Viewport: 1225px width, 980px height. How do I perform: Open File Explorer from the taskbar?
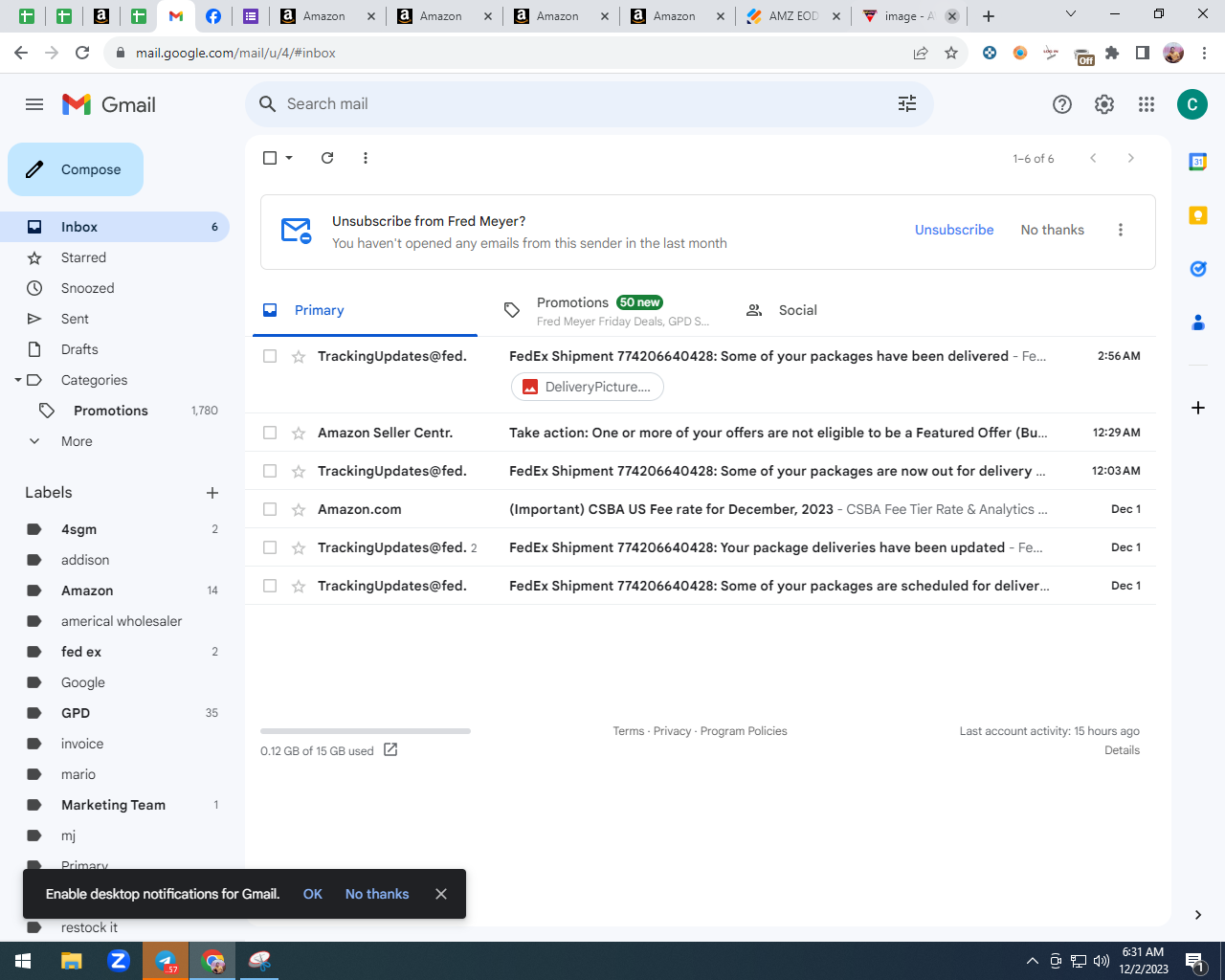tap(72, 961)
